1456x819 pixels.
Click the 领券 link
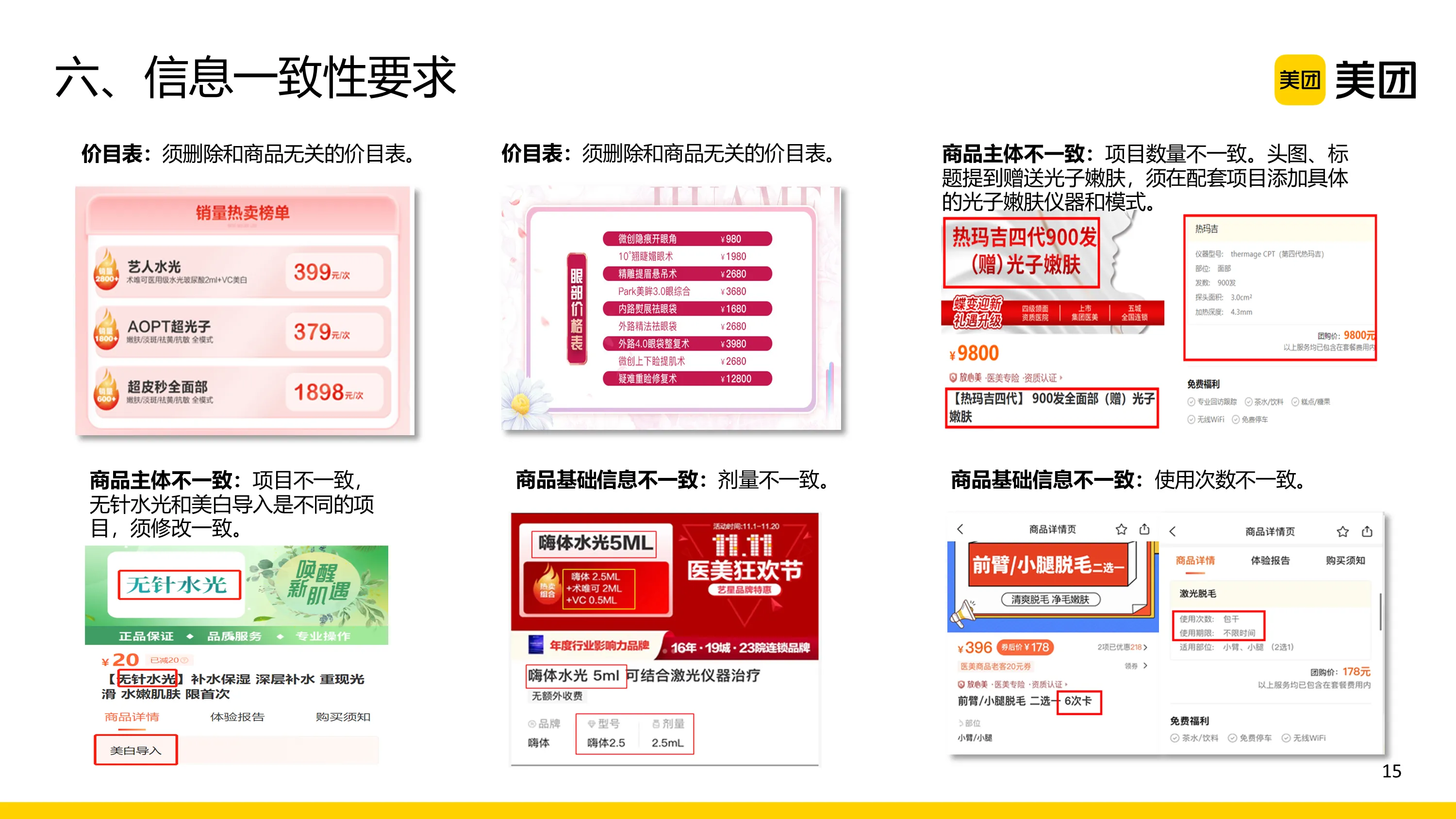coord(1131,666)
